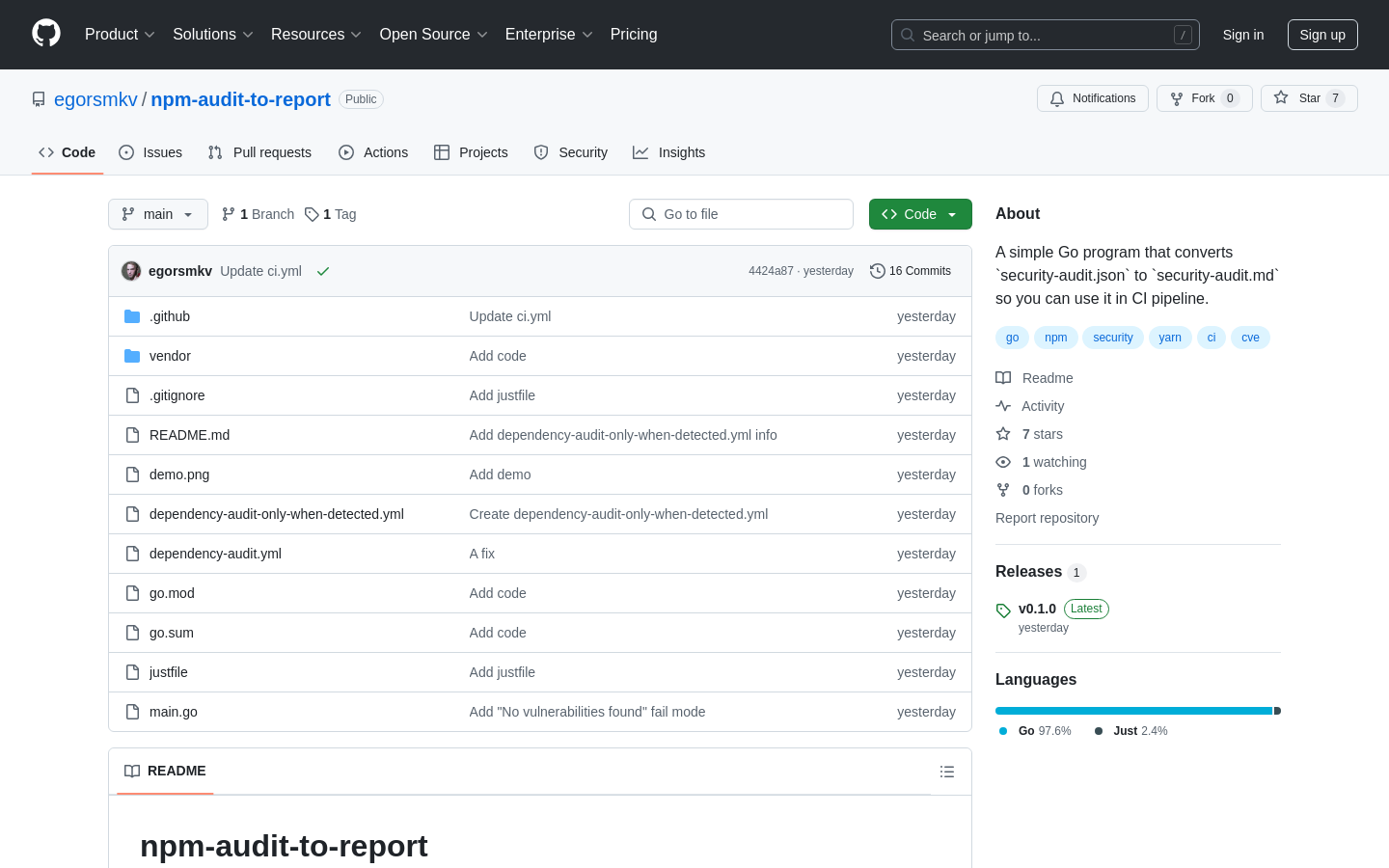Switch to the Pull requests tab

[259, 152]
